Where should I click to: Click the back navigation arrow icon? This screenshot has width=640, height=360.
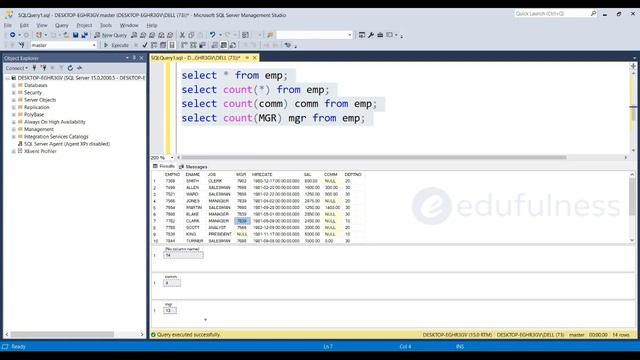pos(13,35)
